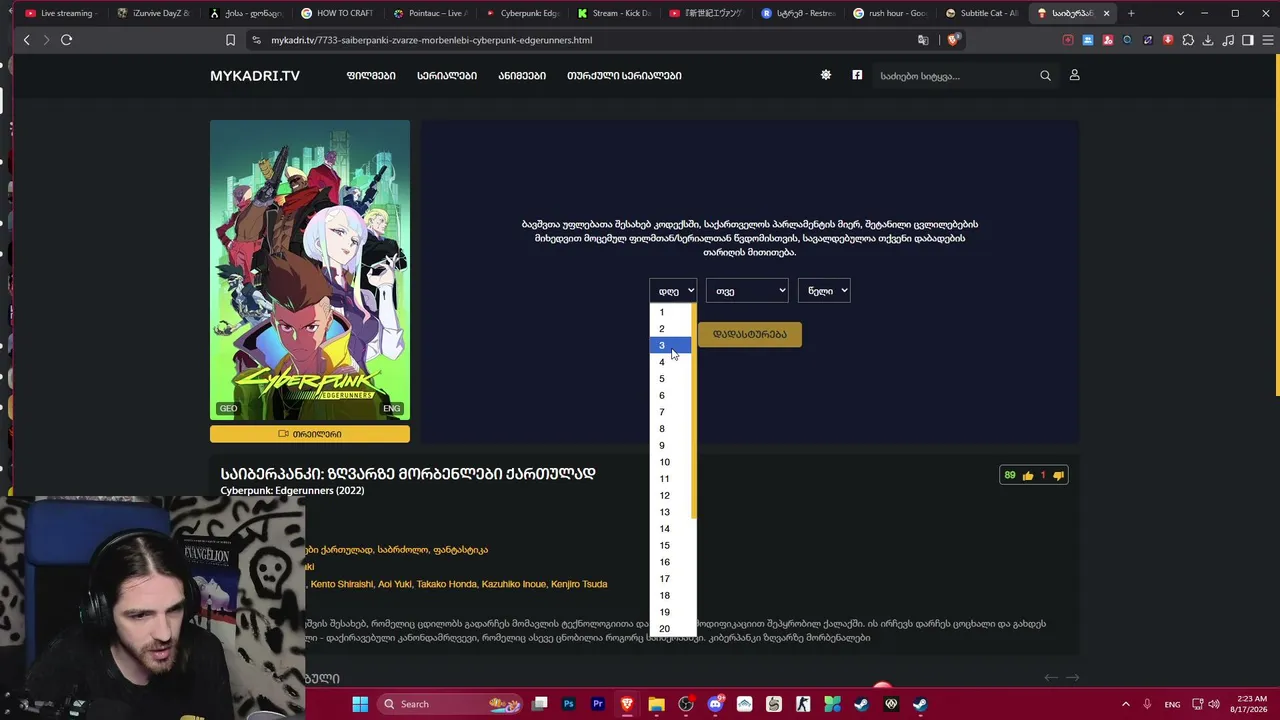Show hidden system tray icons
1280x720 pixels.
1125,704
